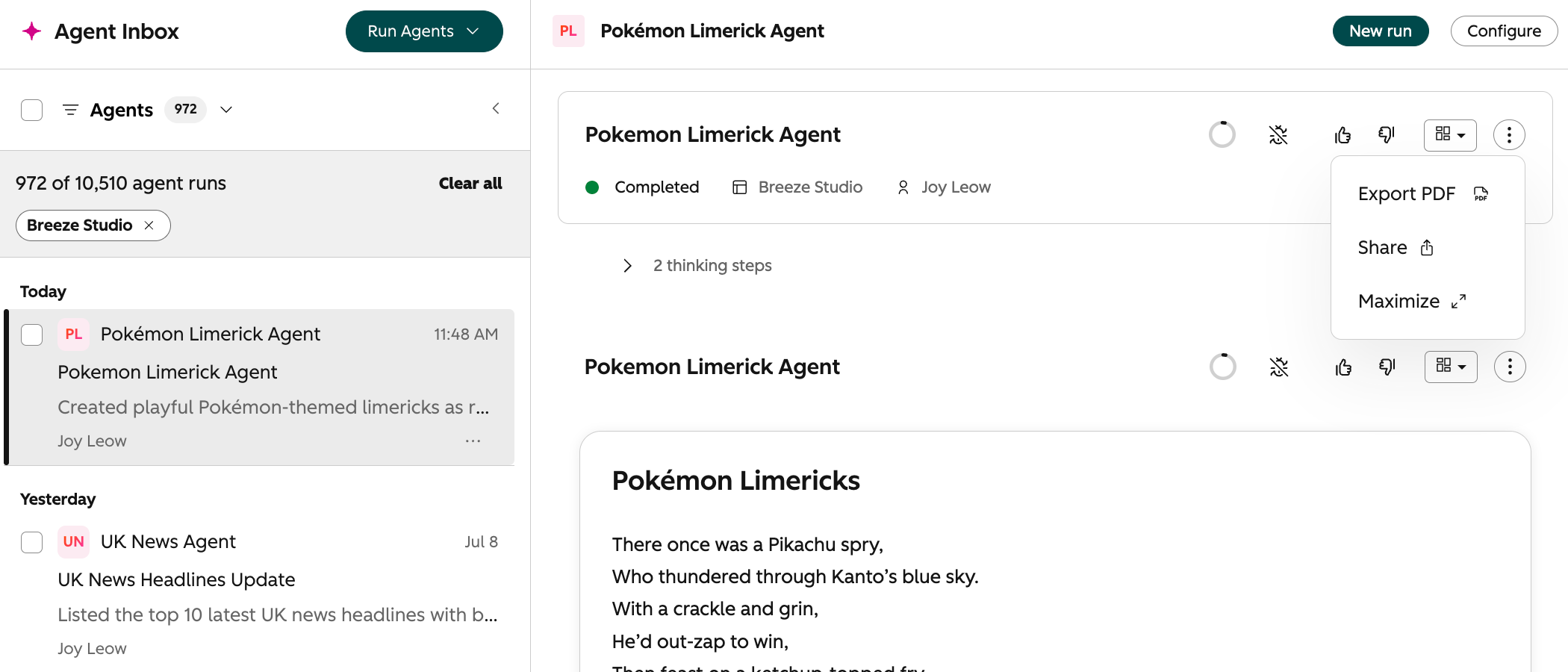
Task: Open the layout grid dropdown in top card
Action: pyautogui.click(x=1450, y=135)
